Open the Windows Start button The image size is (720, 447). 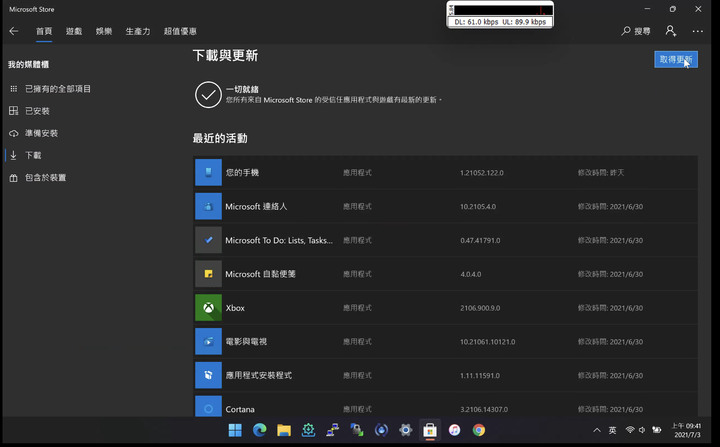click(235, 430)
